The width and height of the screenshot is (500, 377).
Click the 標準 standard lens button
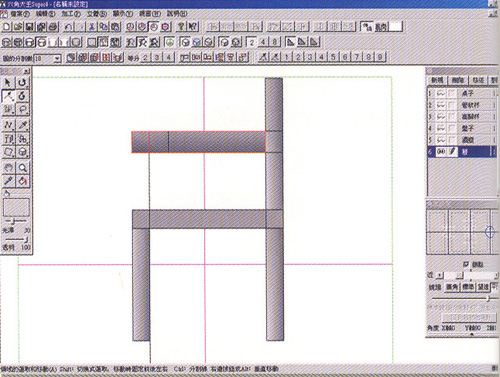468,287
